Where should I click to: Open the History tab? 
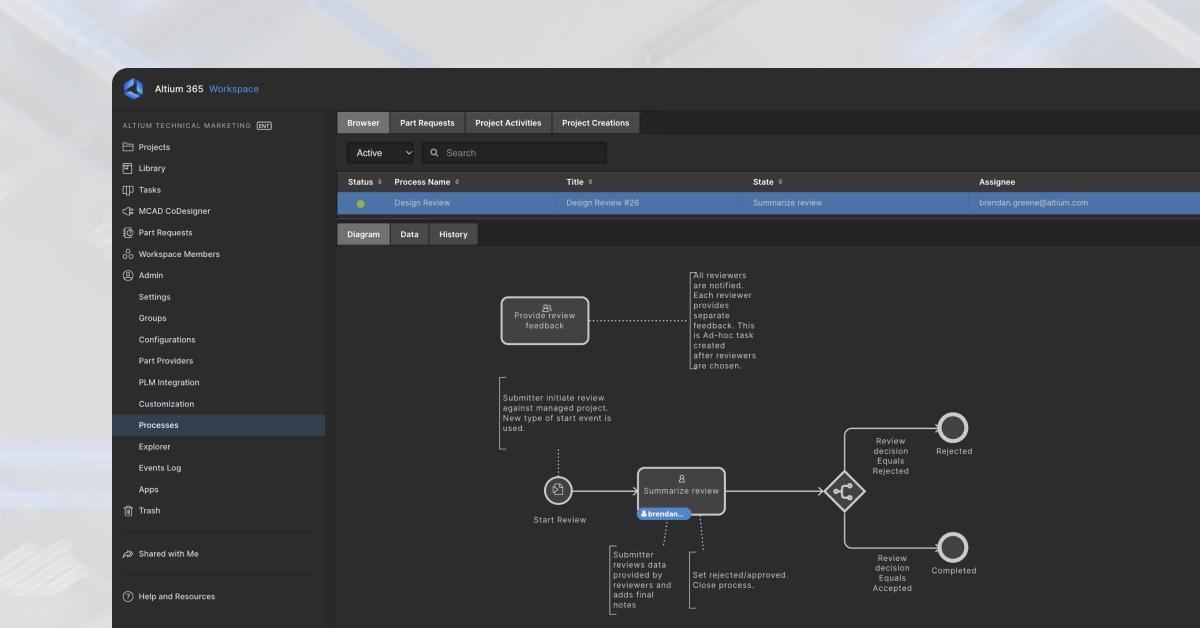coord(453,234)
